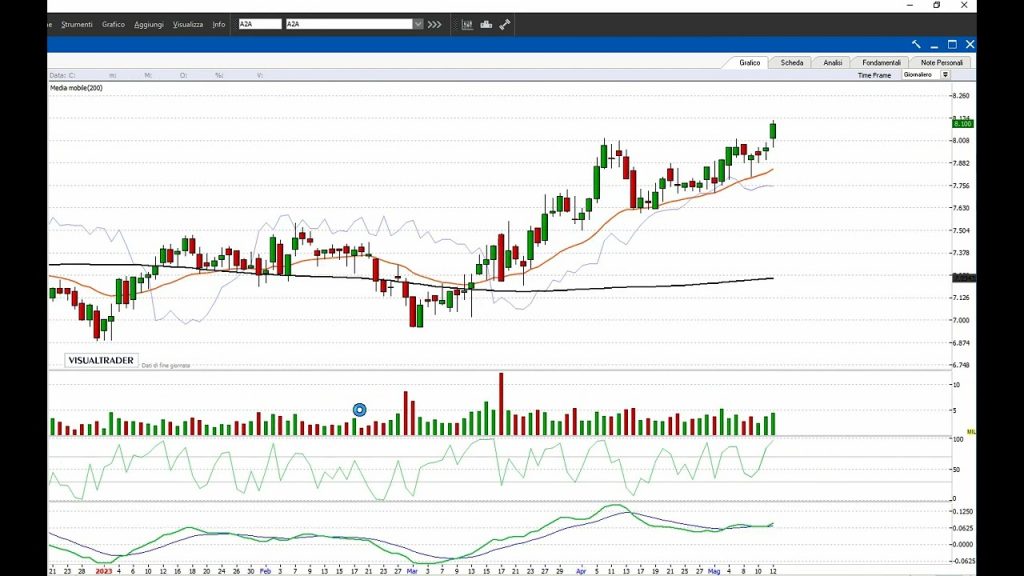This screenshot has height=576, width=1024.
Task: Click the blue circle marker on volume chart
Action: click(360, 410)
